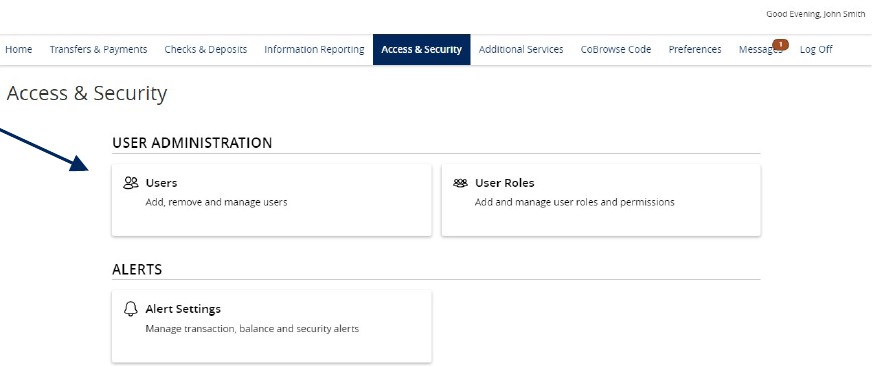
Task: Open Transfers & Payments menu
Action: pos(98,50)
